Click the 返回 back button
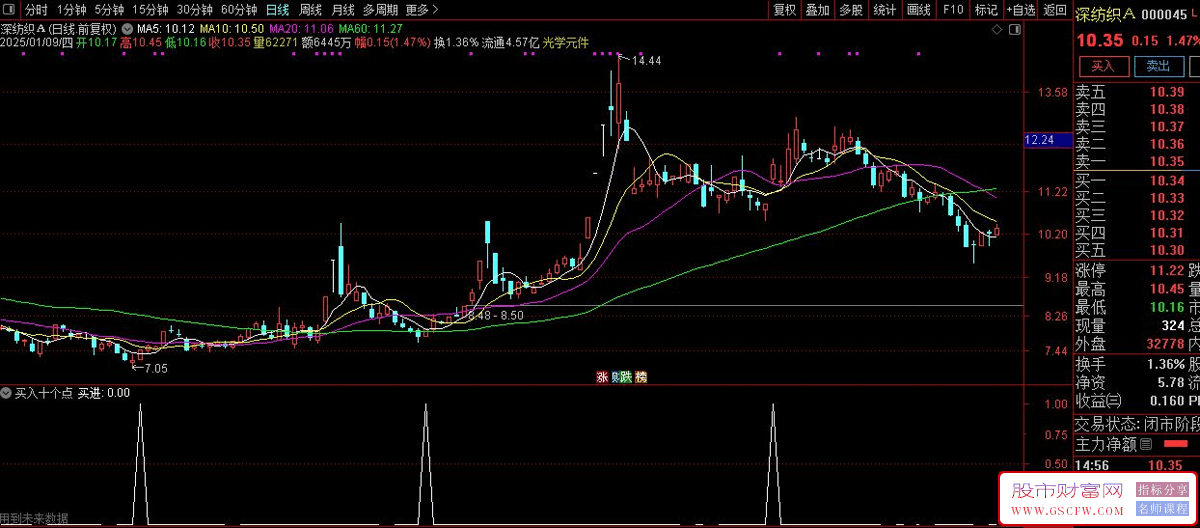This screenshot has height=528, width=1200. click(1054, 10)
